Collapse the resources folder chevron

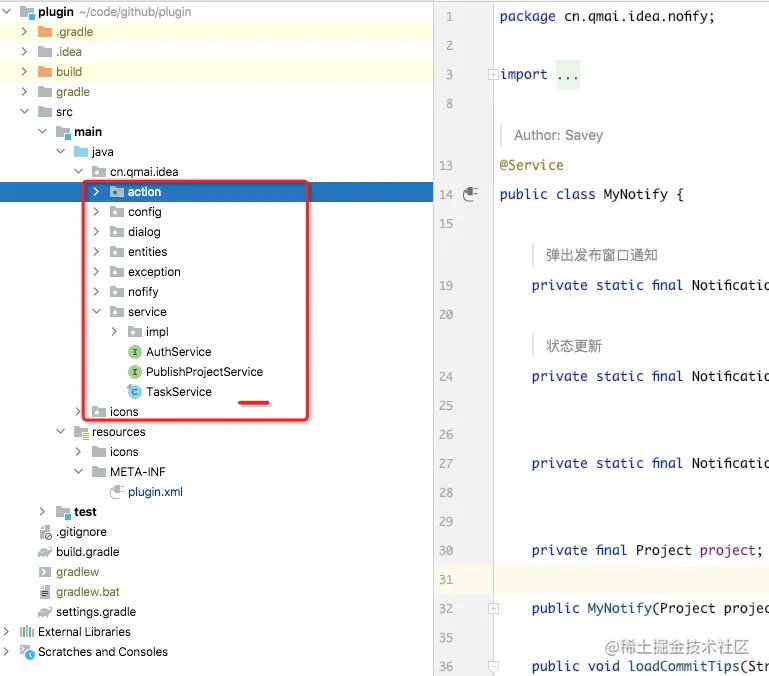60,431
